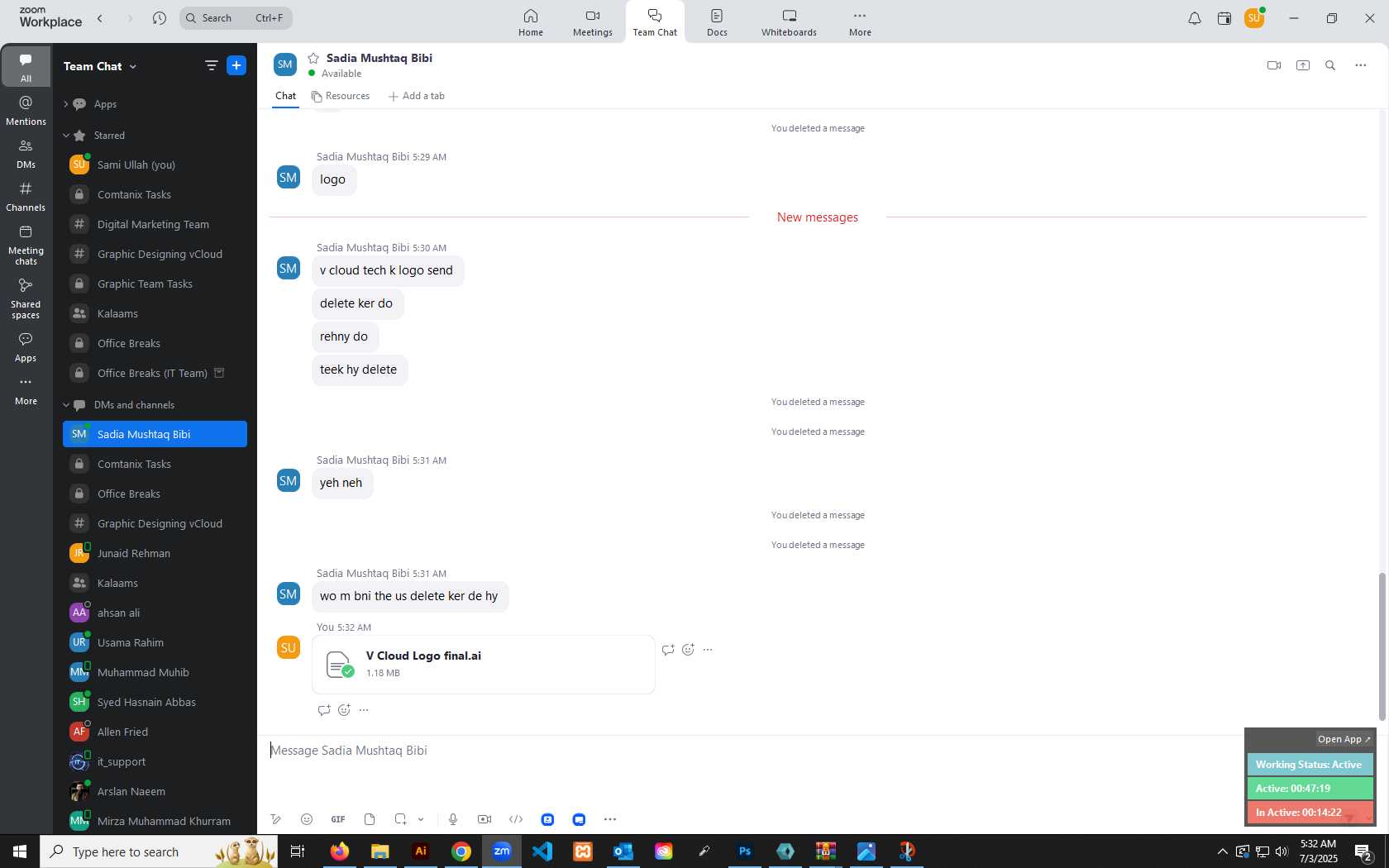Open DMs in the left sidebar
The width and height of the screenshot is (1389, 868).
coord(26,154)
